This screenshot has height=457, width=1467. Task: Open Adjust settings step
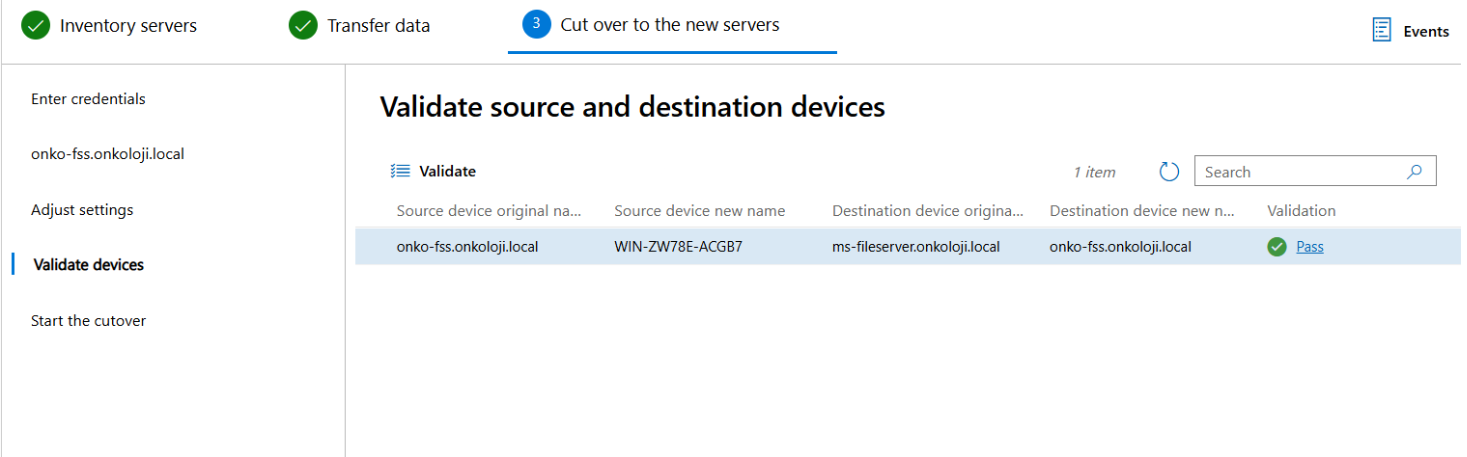(82, 210)
